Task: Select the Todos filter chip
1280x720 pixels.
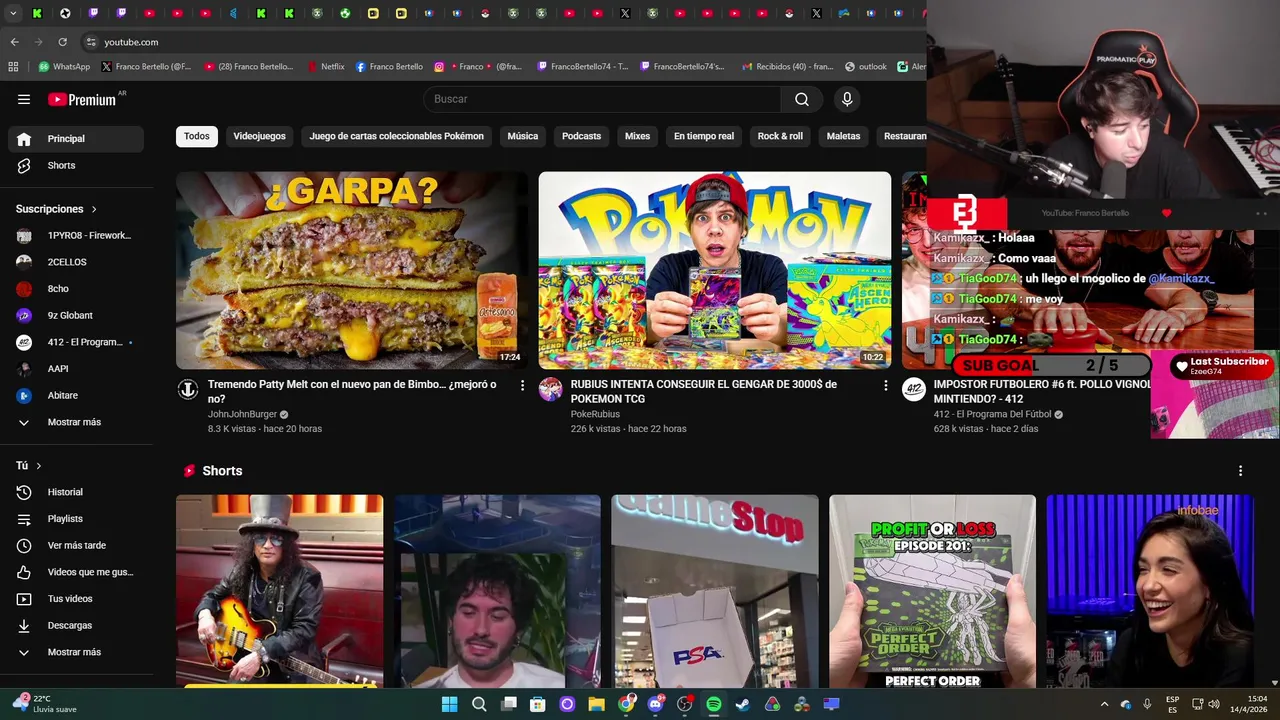Action: [x=197, y=136]
